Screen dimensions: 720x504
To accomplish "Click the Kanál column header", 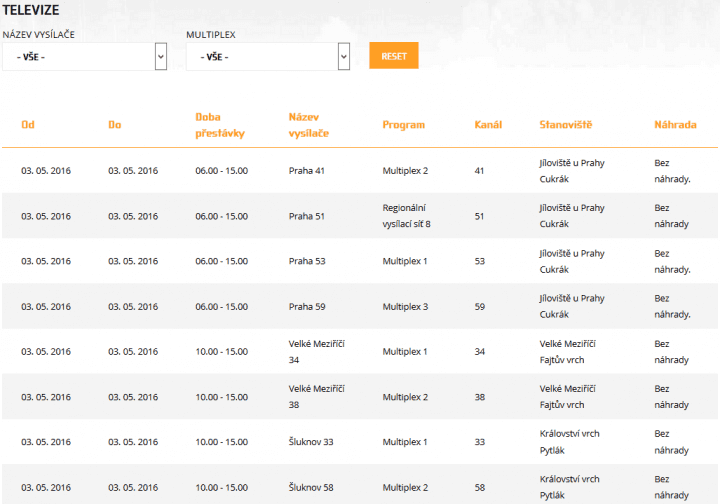I will (488, 124).
